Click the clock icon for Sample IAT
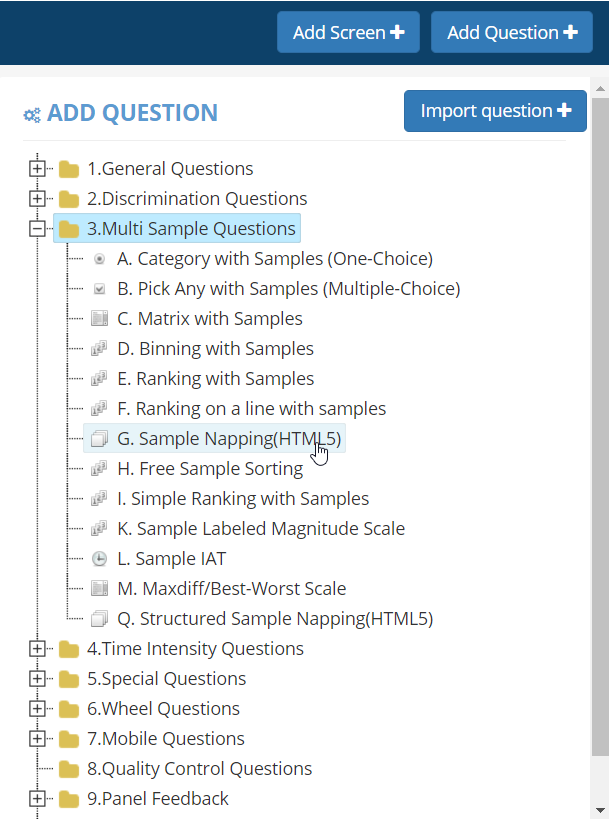 [99, 559]
